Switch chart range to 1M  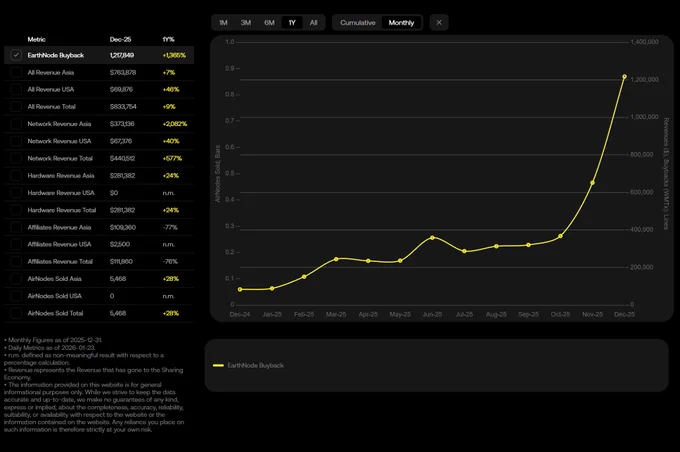[x=223, y=23]
